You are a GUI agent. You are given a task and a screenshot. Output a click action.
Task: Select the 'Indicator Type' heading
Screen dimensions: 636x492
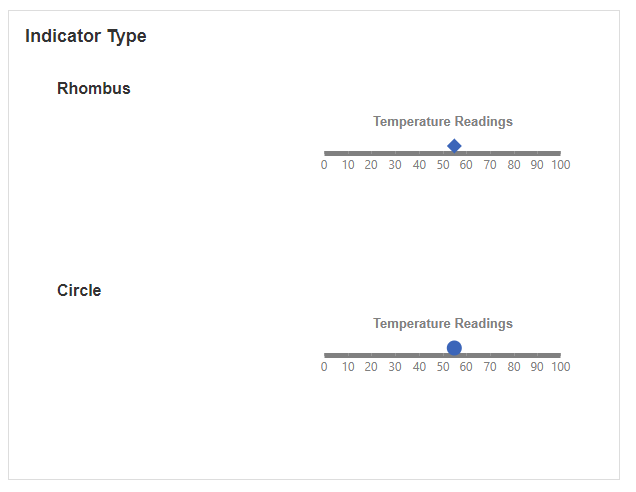[x=86, y=36]
